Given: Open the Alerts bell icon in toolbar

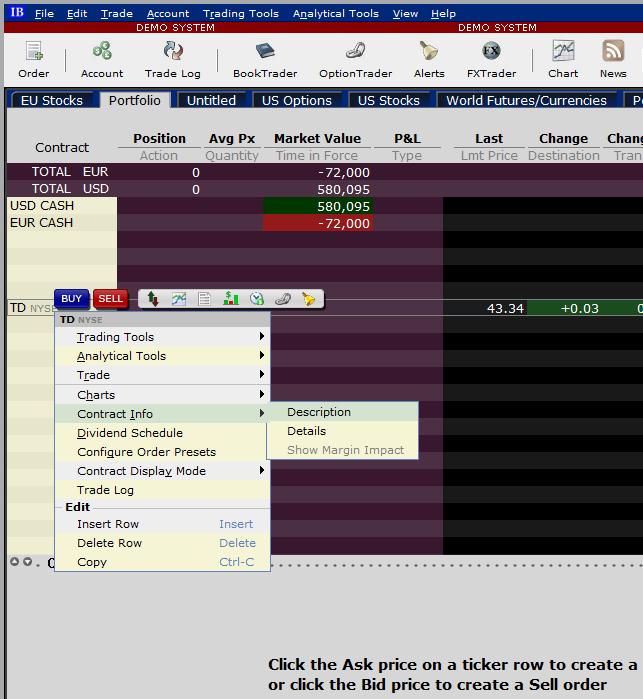Looking at the screenshot, I should [429, 59].
